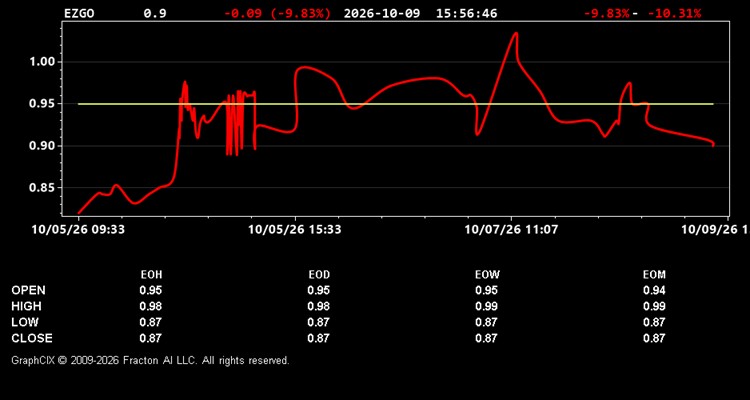Click the price line's highest peak above 1.00
Screen dimensions: 750x400
coord(516,33)
